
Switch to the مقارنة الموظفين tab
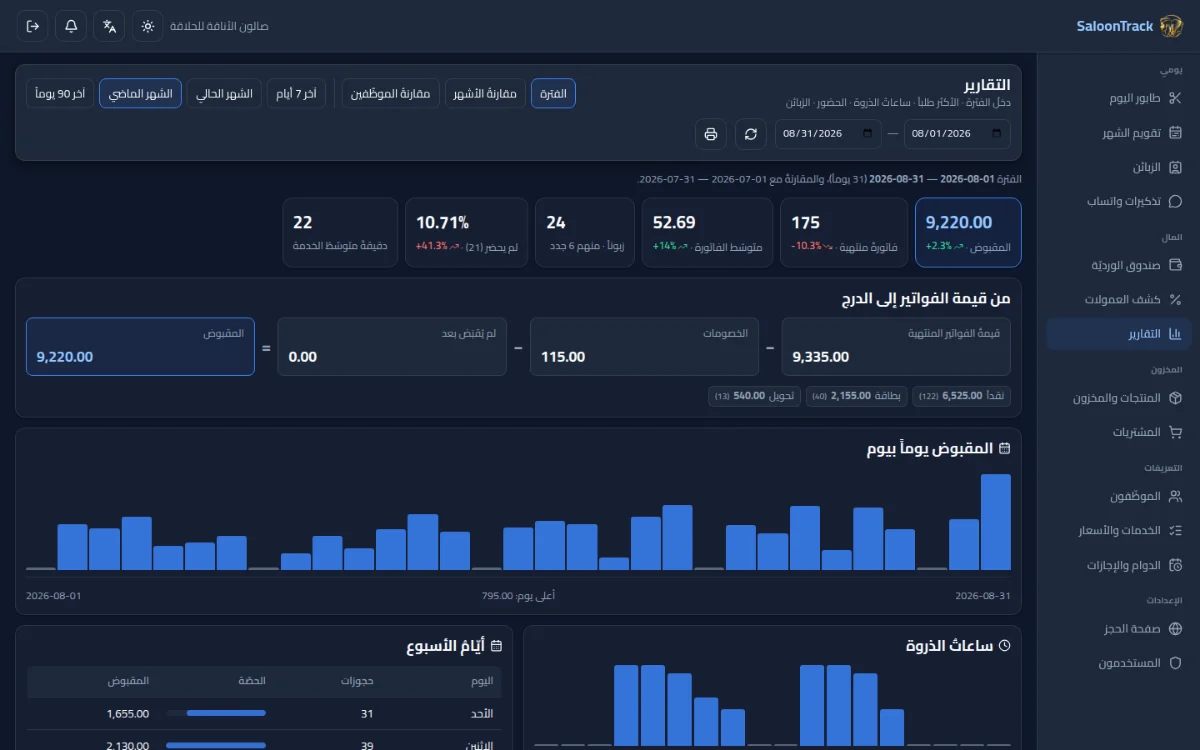pyautogui.click(x=391, y=94)
